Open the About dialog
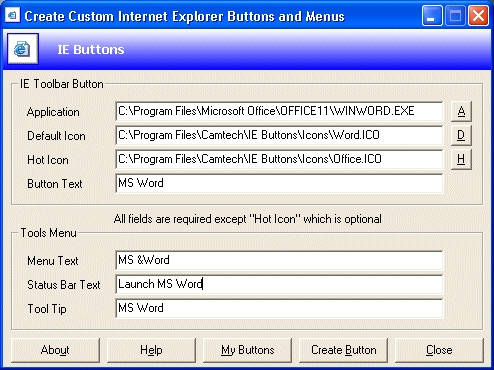The width and height of the screenshot is (494, 370). click(x=55, y=350)
